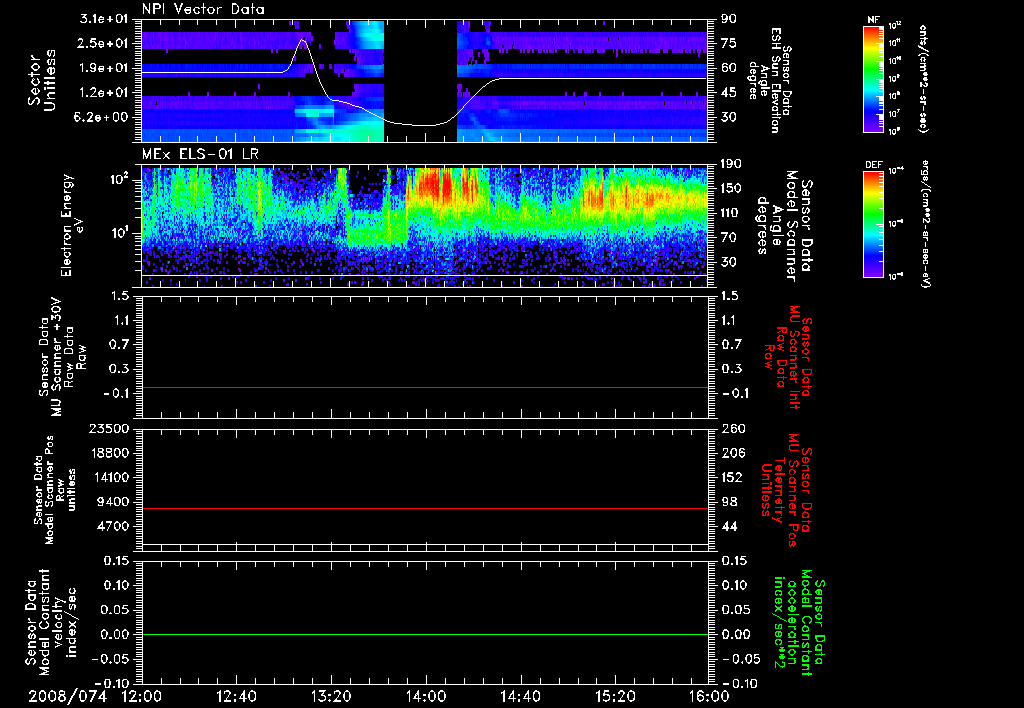Image resolution: width=1024 pixels, height=708 pixels.
Task: Select the green 'Model Constant acceleration' label
Action: (x=799, y=622)
